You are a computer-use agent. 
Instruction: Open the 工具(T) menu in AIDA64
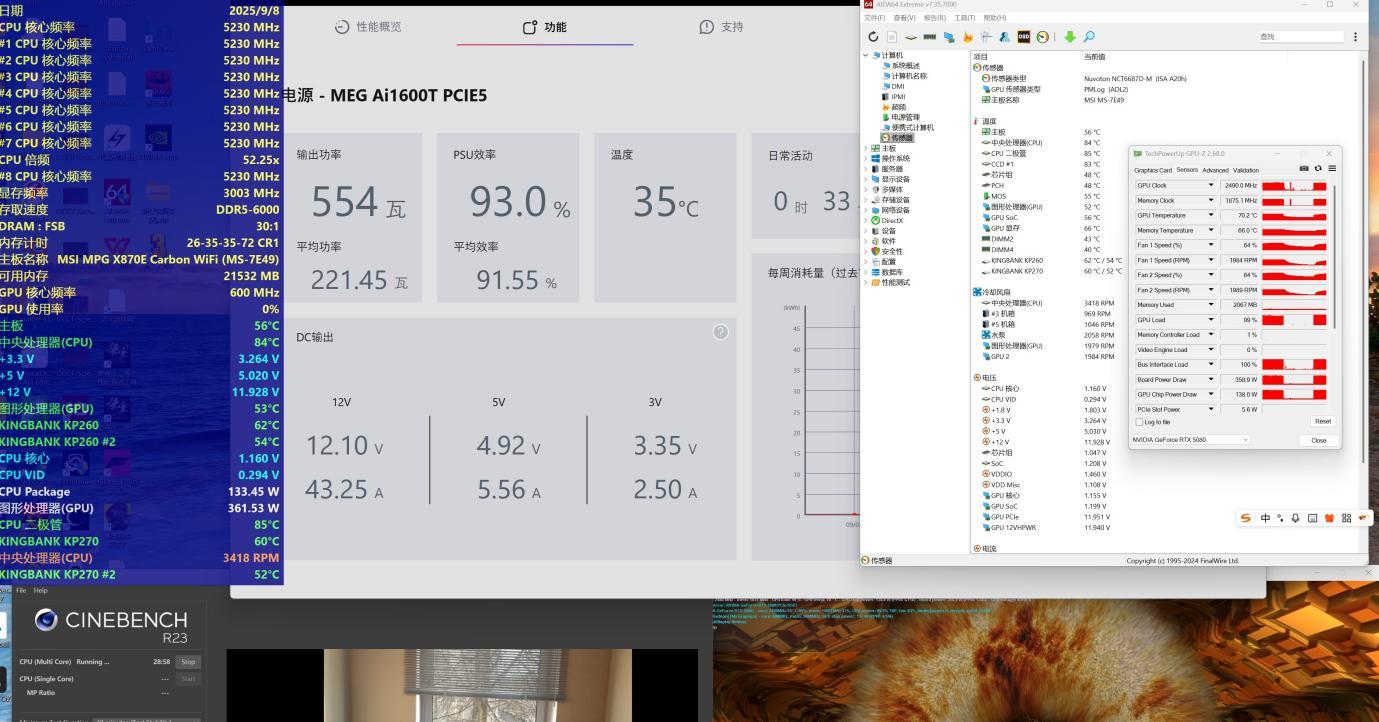tap(965, 18)
